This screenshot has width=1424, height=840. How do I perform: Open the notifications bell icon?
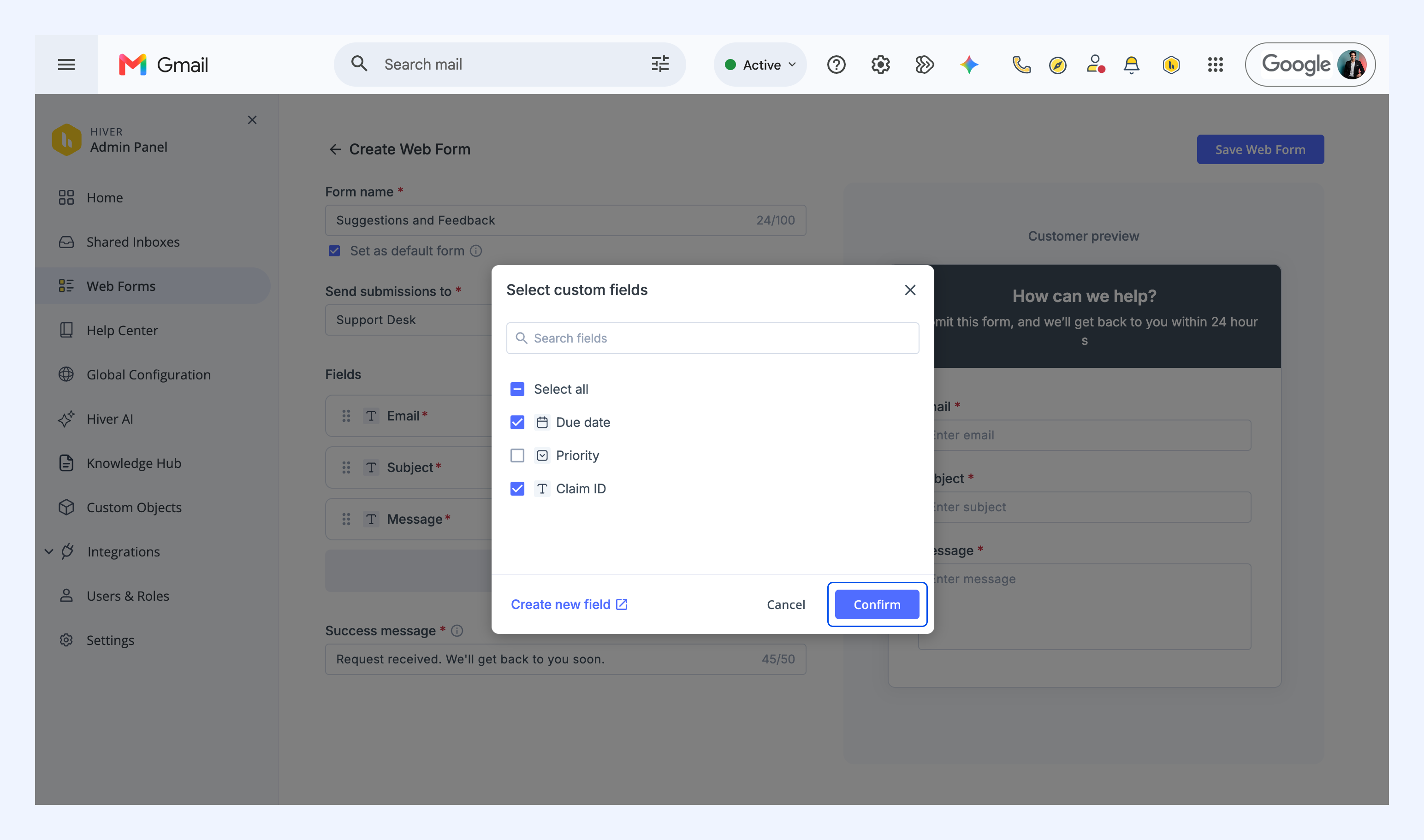click(x=1131, y=65)
